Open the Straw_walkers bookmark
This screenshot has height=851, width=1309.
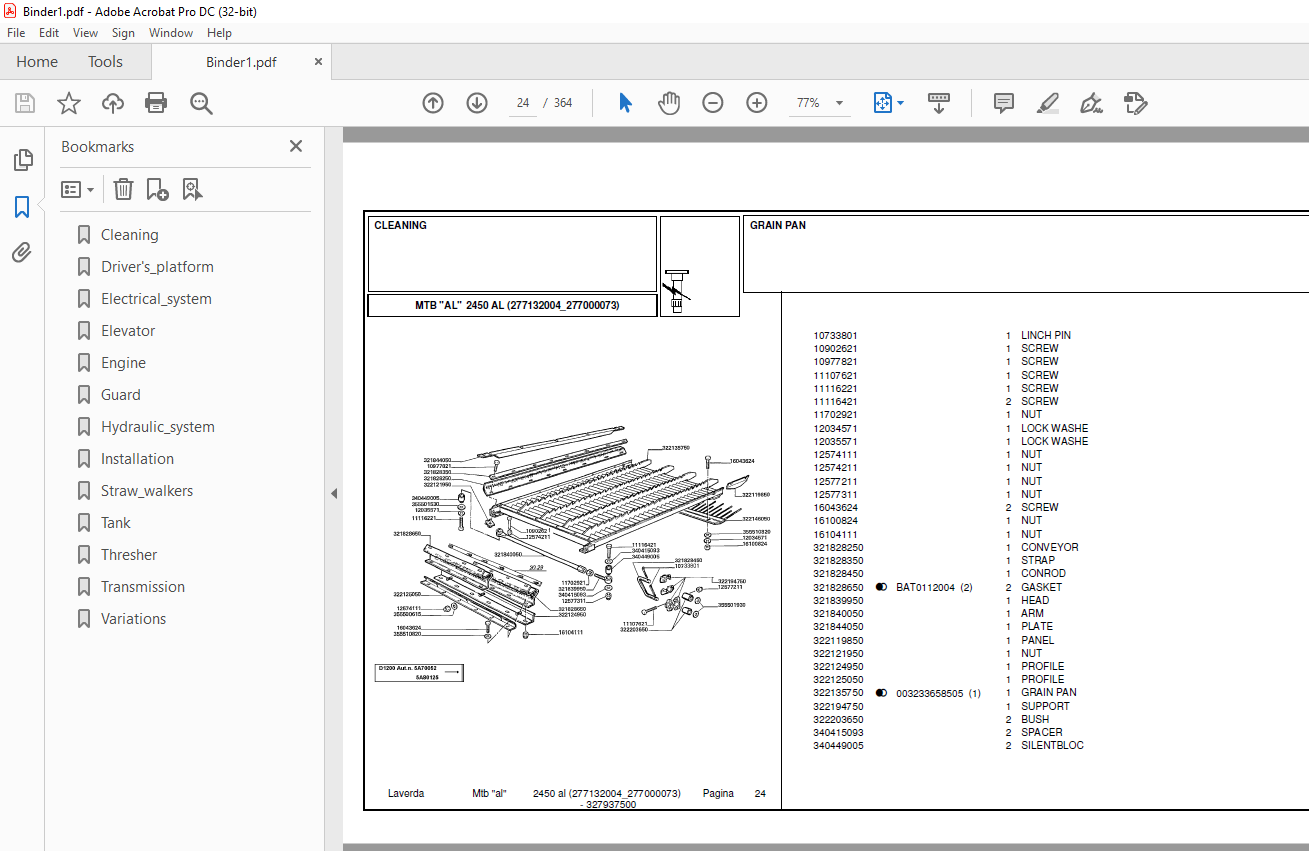point(147,491)
